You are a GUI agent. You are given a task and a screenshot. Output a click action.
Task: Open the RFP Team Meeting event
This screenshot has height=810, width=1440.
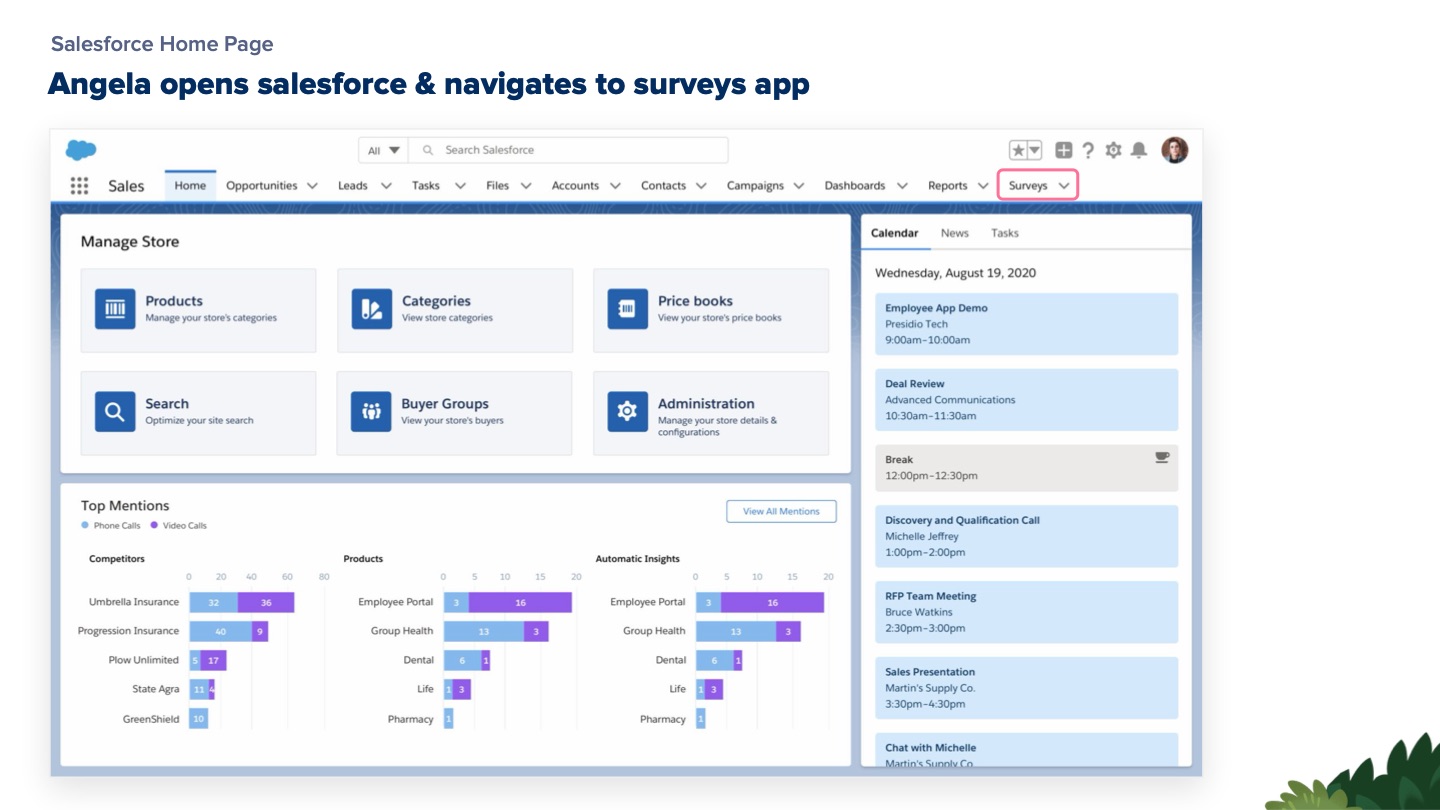coord(1026,613)
